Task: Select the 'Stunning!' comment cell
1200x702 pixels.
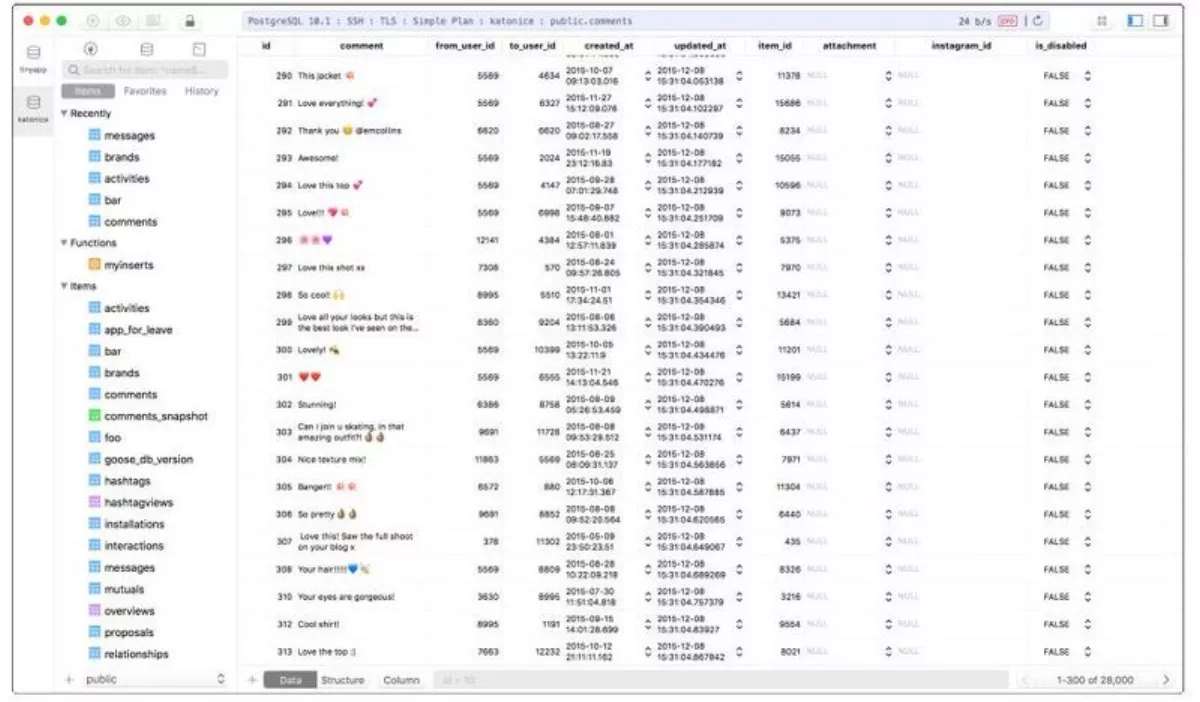Action: tap(318, 405)
